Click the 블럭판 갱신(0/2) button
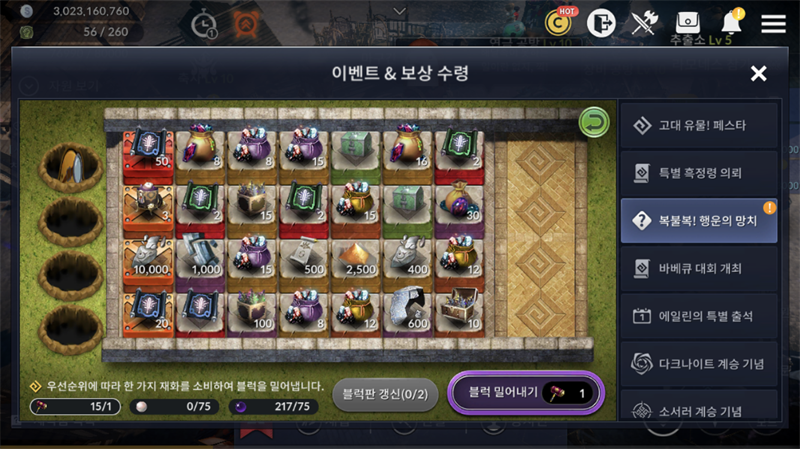 [x=385, y=394]
